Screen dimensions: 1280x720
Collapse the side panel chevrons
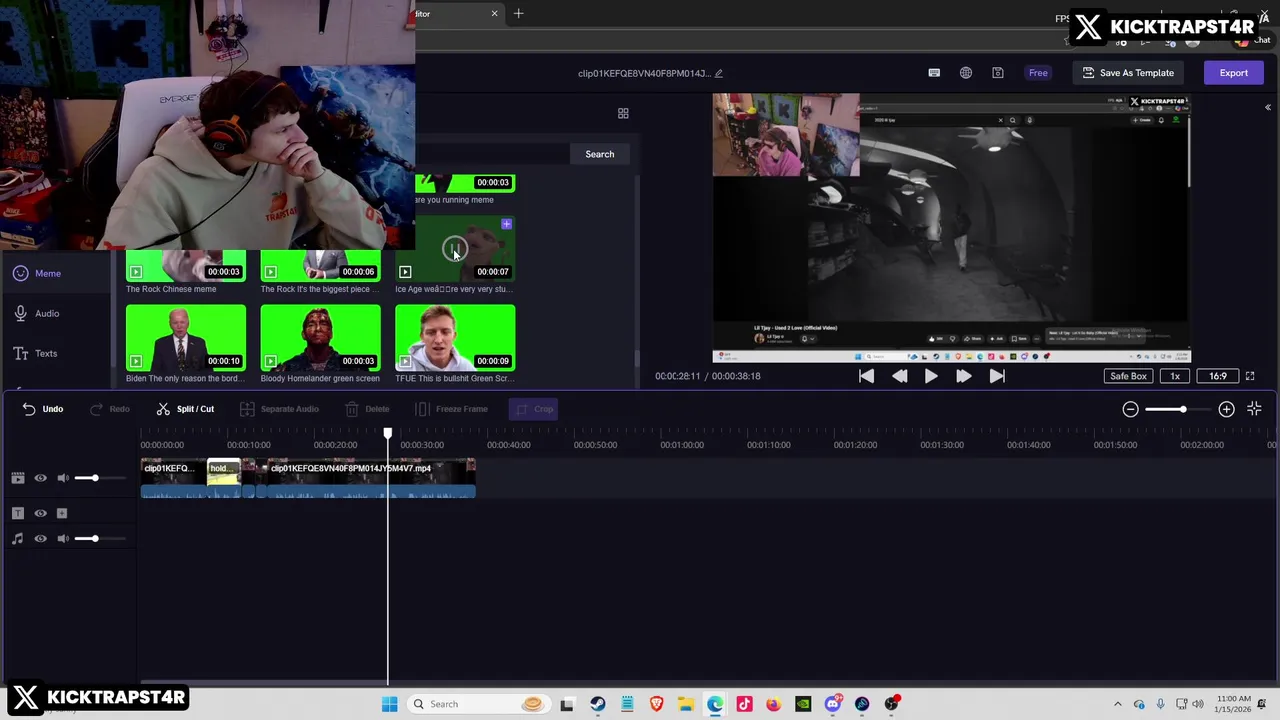pos(1267,107)
